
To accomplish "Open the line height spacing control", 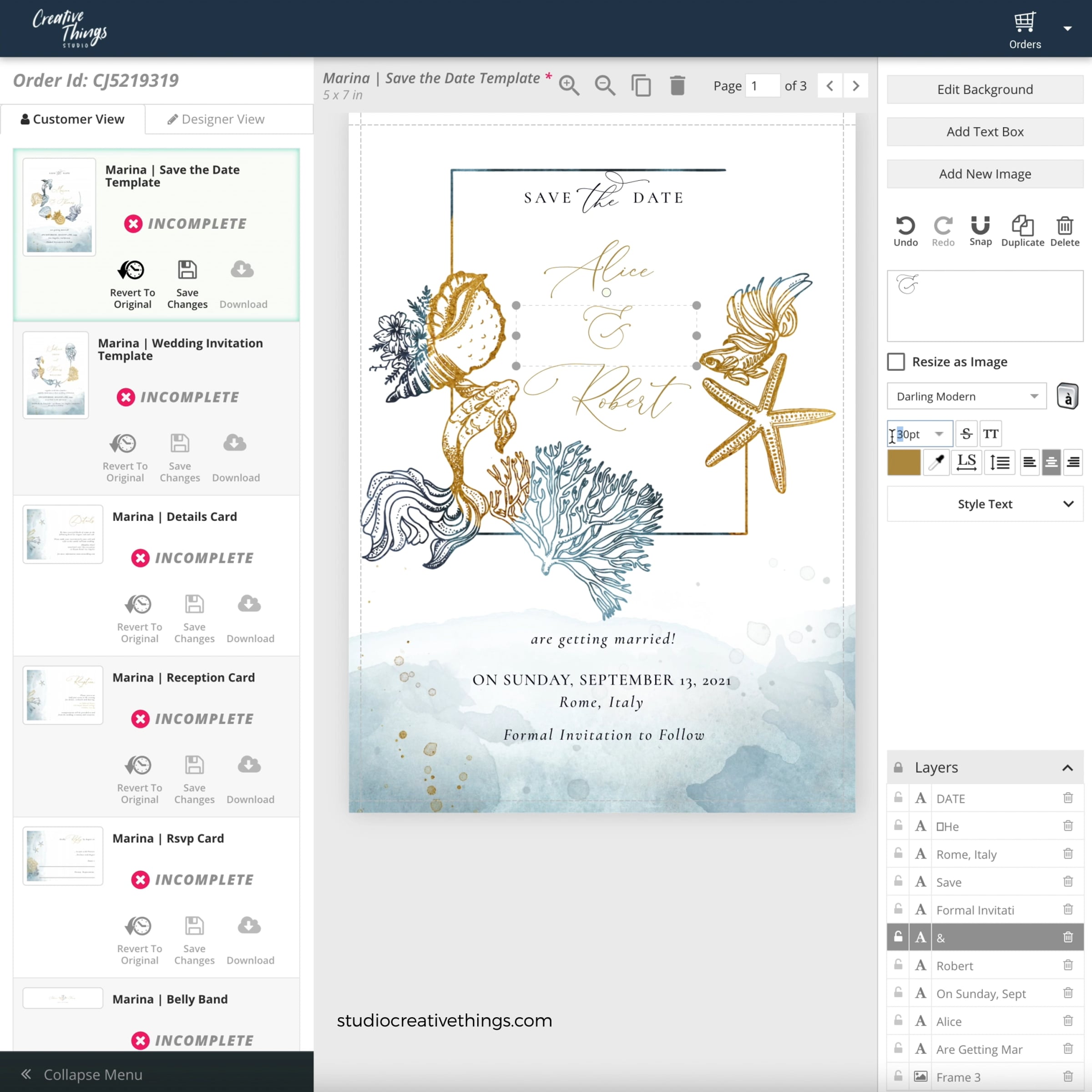I will point(999,462).
